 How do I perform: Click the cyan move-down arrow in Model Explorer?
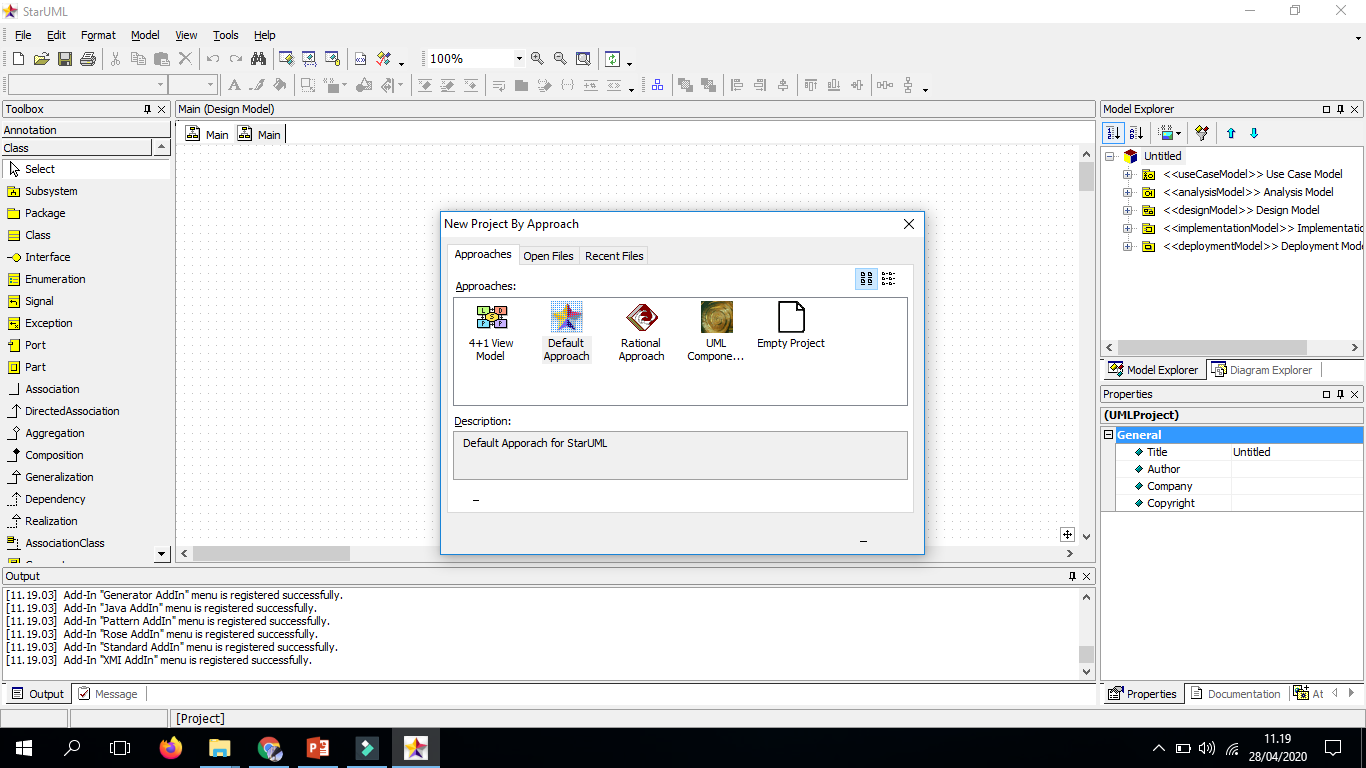[1254, 133]
